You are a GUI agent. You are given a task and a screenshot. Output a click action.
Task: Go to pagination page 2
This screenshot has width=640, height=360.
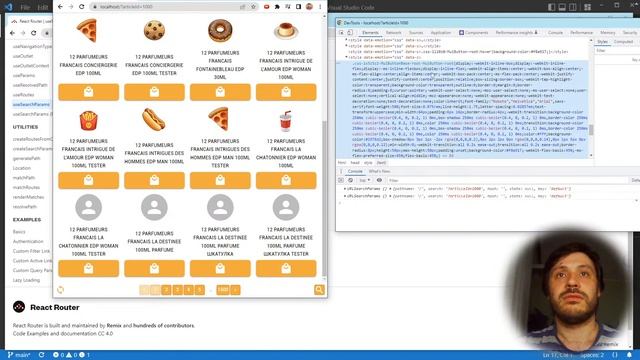tap(166, 290)
